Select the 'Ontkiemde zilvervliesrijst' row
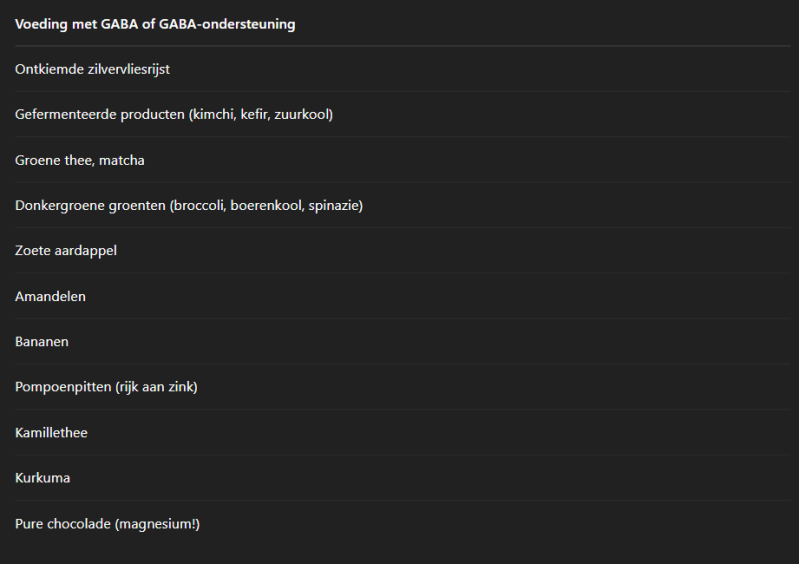799x564 pixels. [92, 69]
